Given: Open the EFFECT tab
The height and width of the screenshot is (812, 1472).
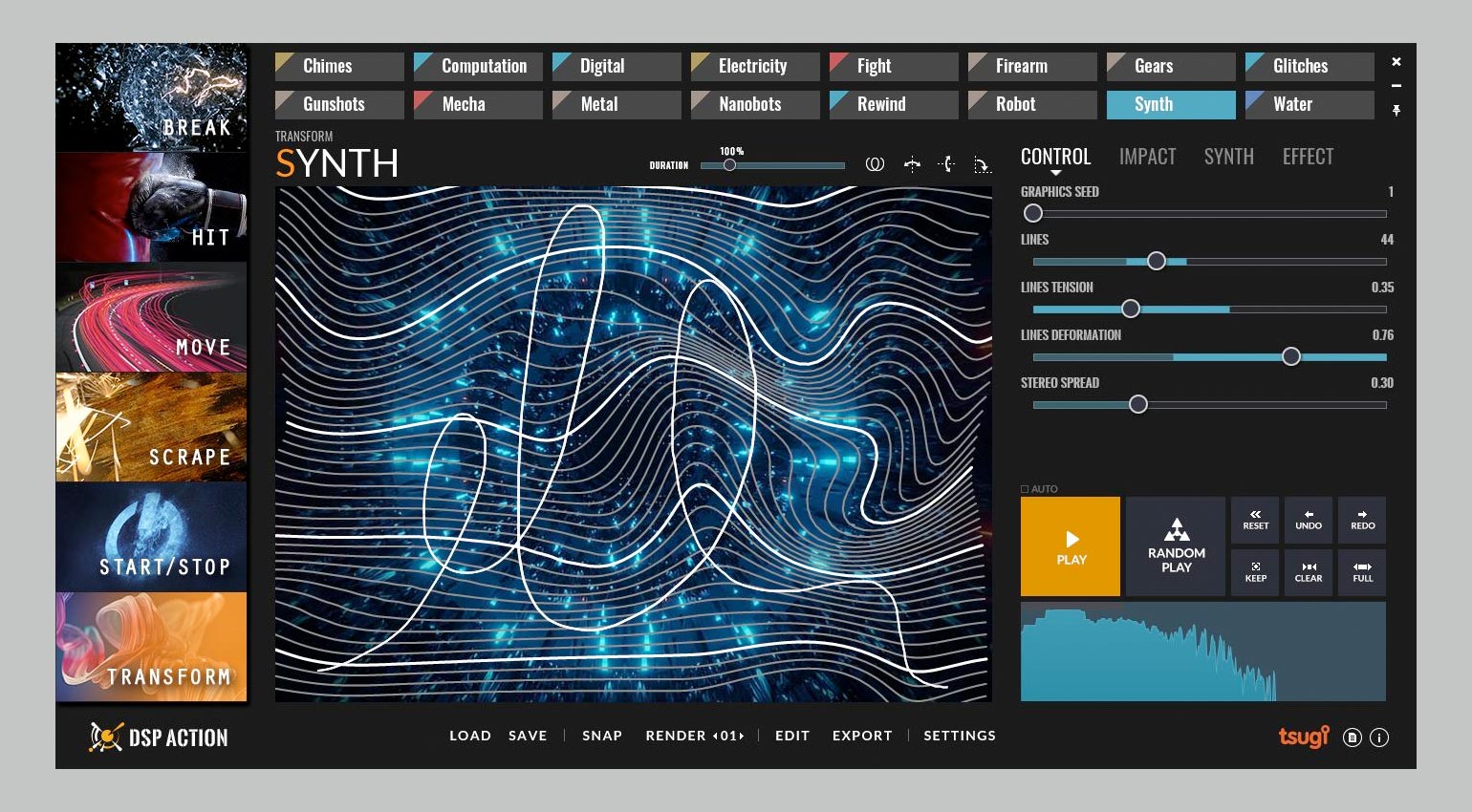Looking at the screenshot, I should pos(1308,156).
